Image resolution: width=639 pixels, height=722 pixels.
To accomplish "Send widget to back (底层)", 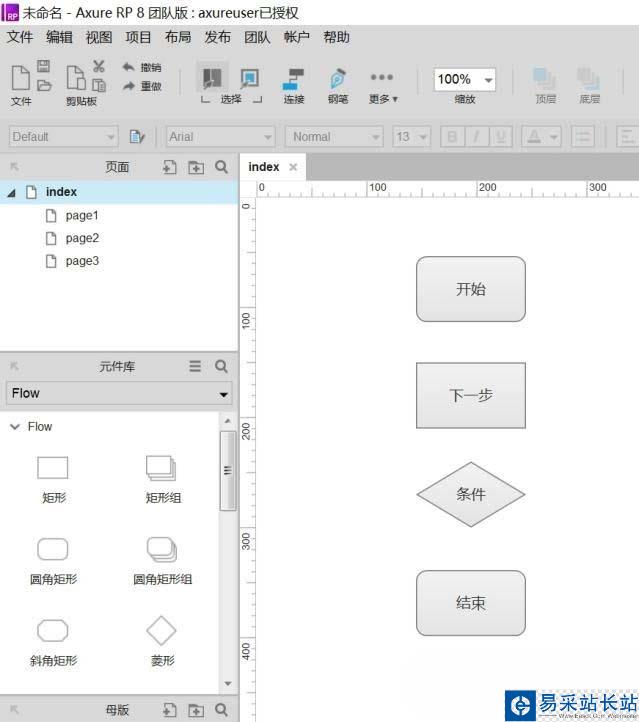I will coord(589,85).
